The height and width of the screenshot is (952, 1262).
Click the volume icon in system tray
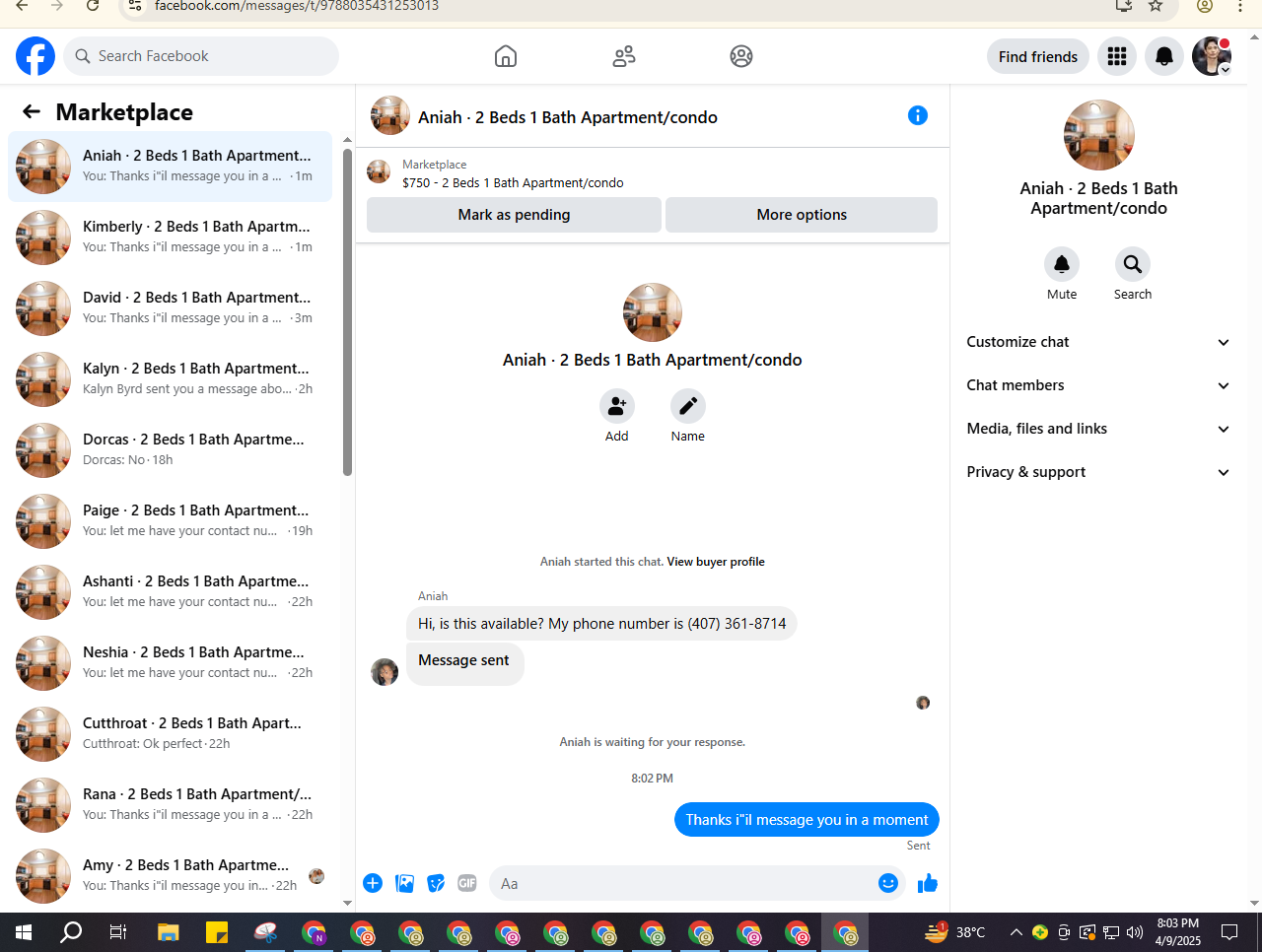pos(1135,932)
